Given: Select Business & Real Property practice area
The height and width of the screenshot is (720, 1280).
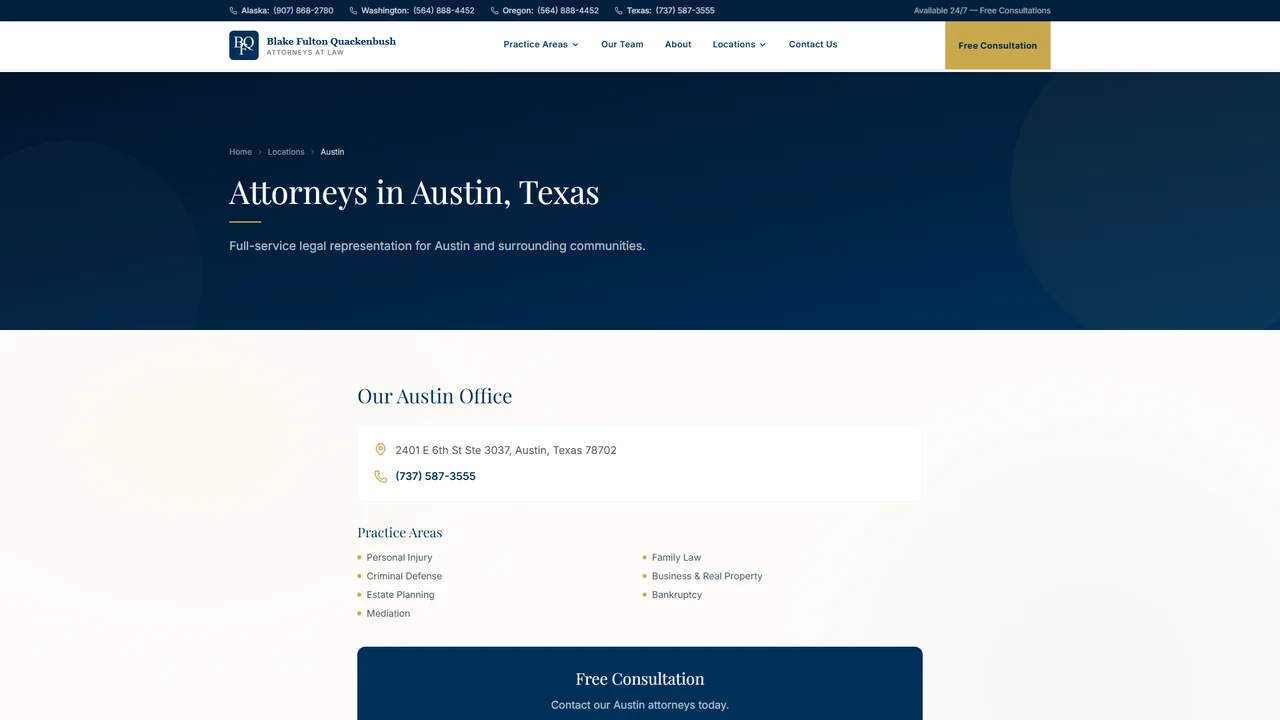Looking at the screenshot, I should point(707,576).
